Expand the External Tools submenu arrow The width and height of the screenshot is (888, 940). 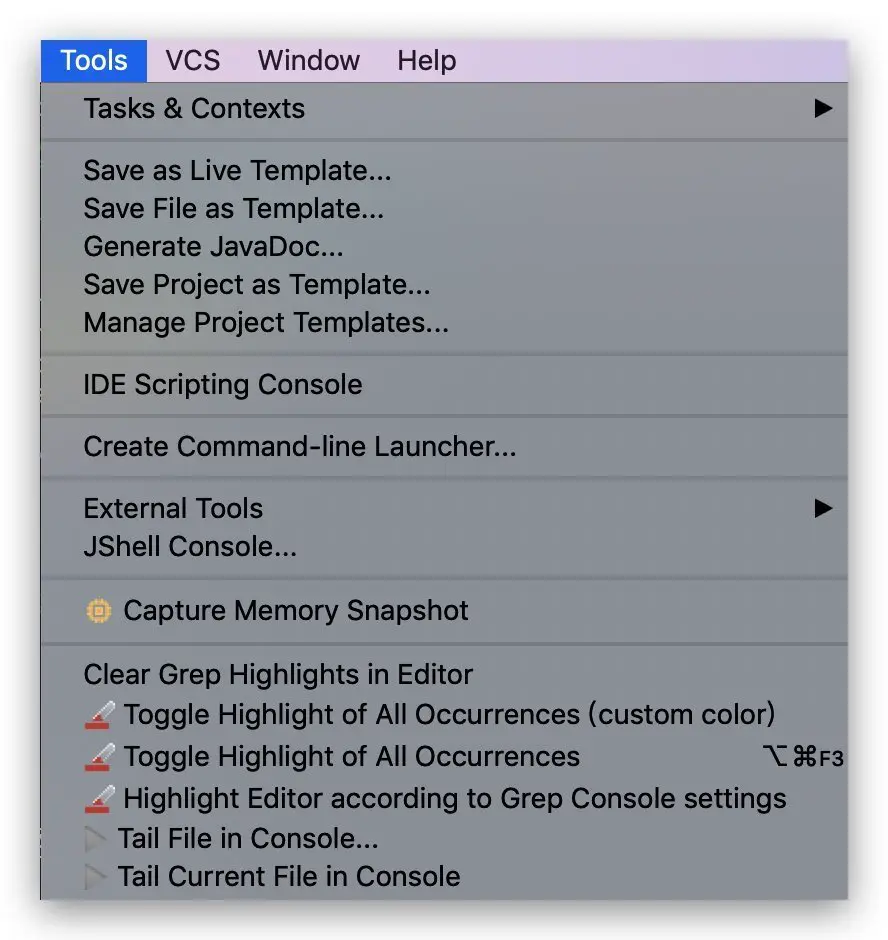[823, 508]
